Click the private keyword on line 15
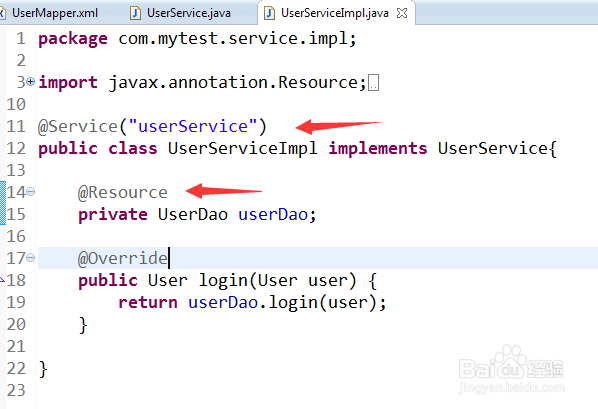 (113, 214)
